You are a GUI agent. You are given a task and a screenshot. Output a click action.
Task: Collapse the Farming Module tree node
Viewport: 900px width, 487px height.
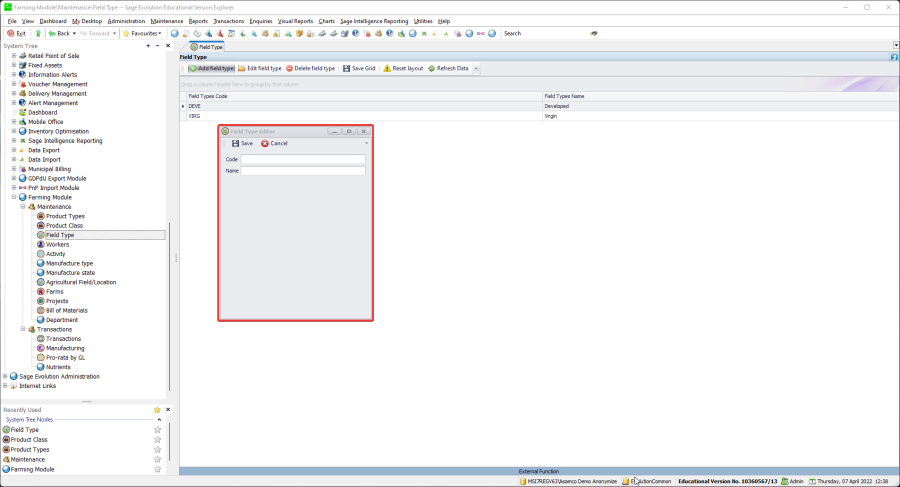point(14,197)
